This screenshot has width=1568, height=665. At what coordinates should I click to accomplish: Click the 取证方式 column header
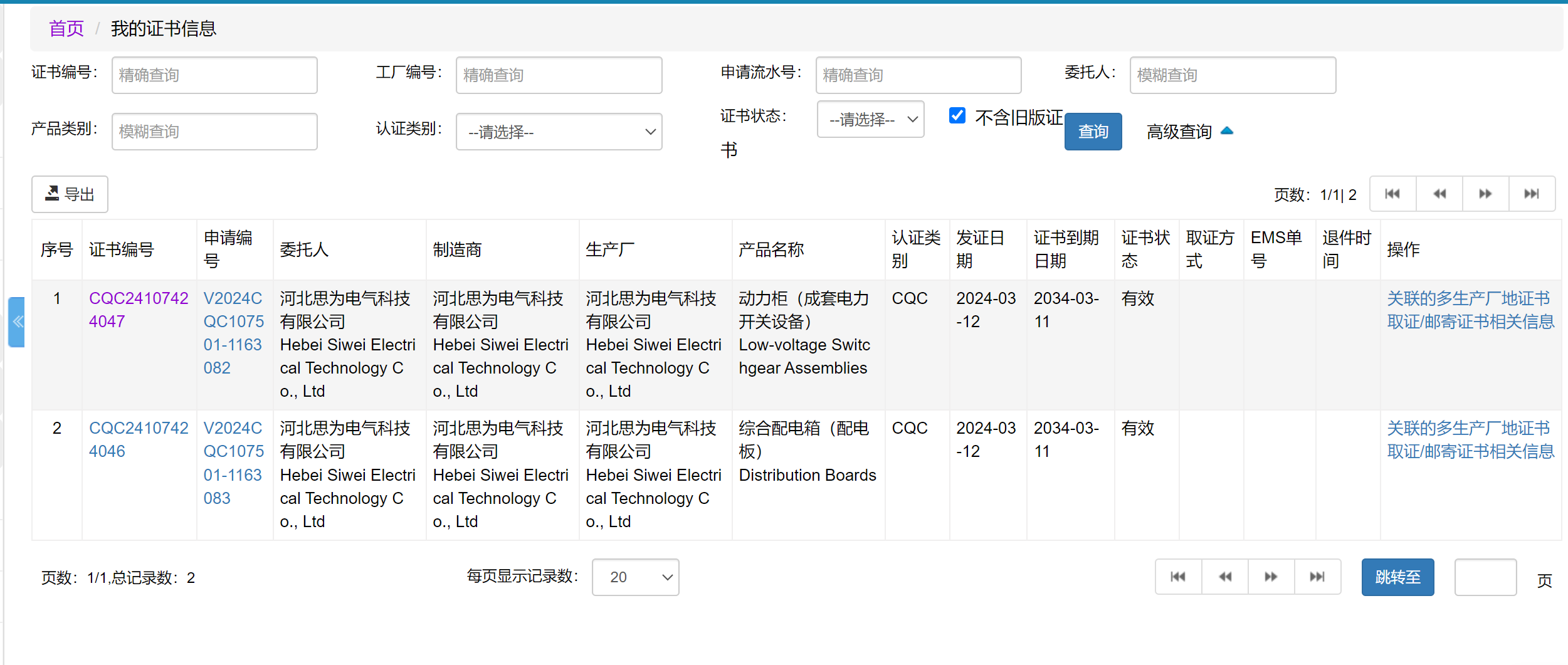[x=1210, y=249]
